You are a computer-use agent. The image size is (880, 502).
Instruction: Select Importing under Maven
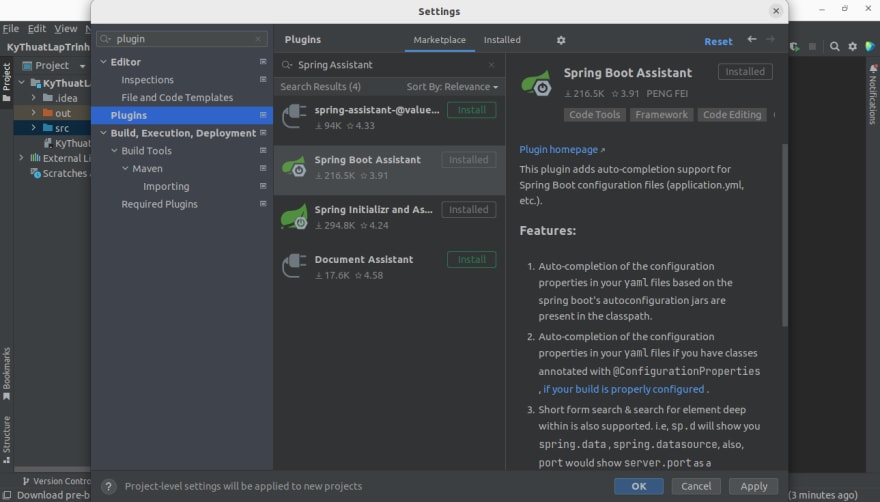(x=166, y=186)
